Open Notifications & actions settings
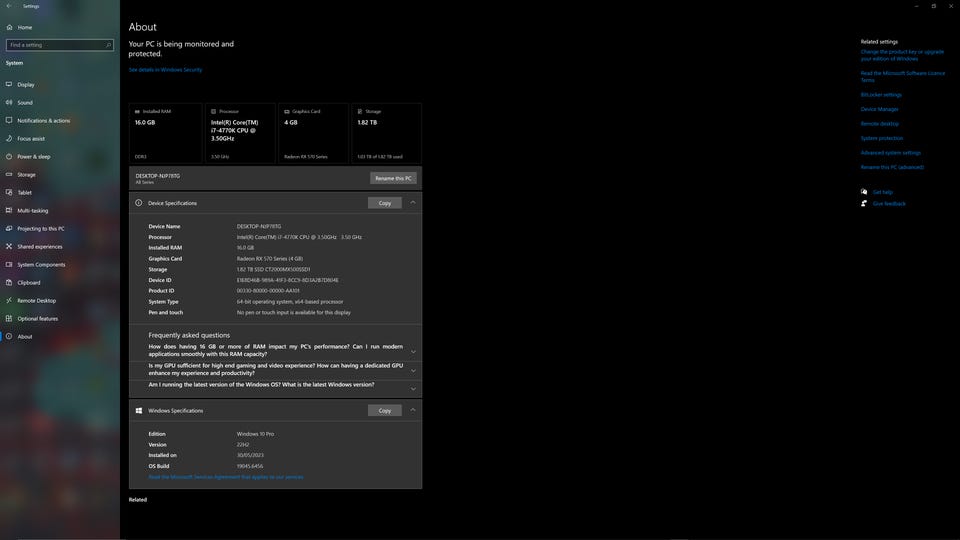Viewport: 960px width, 540px height. (43, 121)
